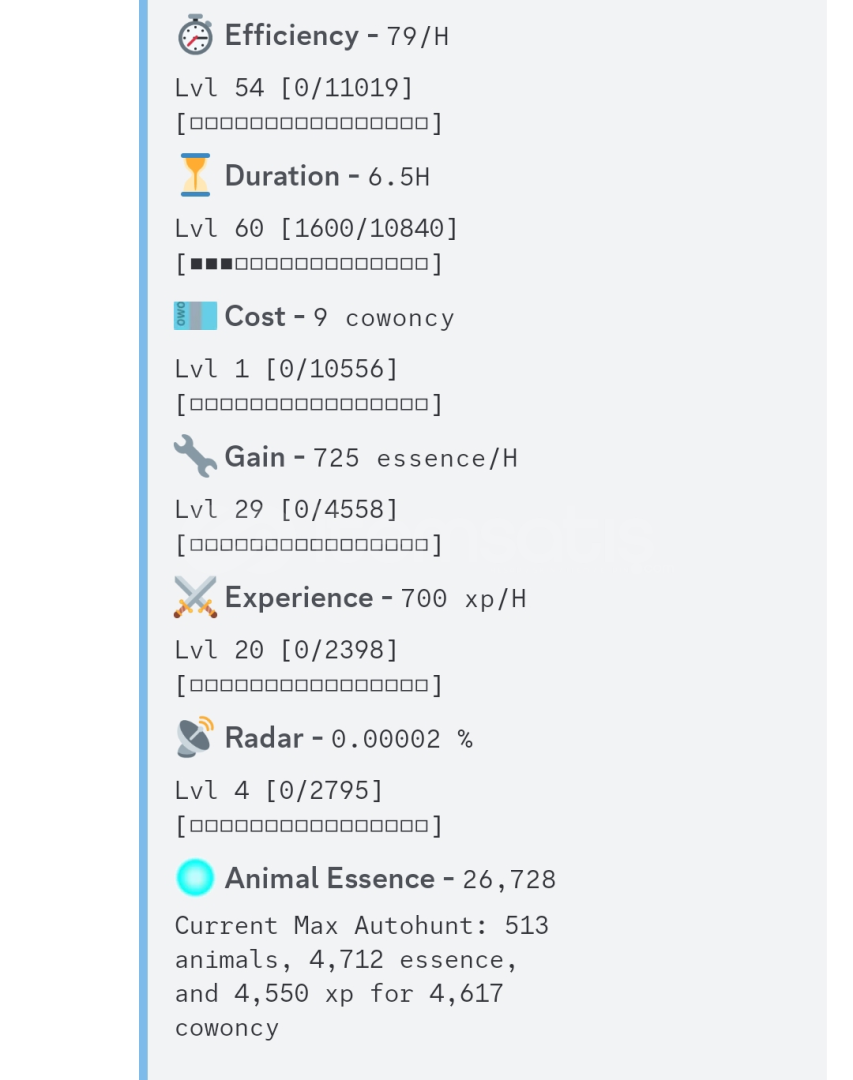
Task: Click the Efficiency level progress bar
Action: (x=309, y=124)
